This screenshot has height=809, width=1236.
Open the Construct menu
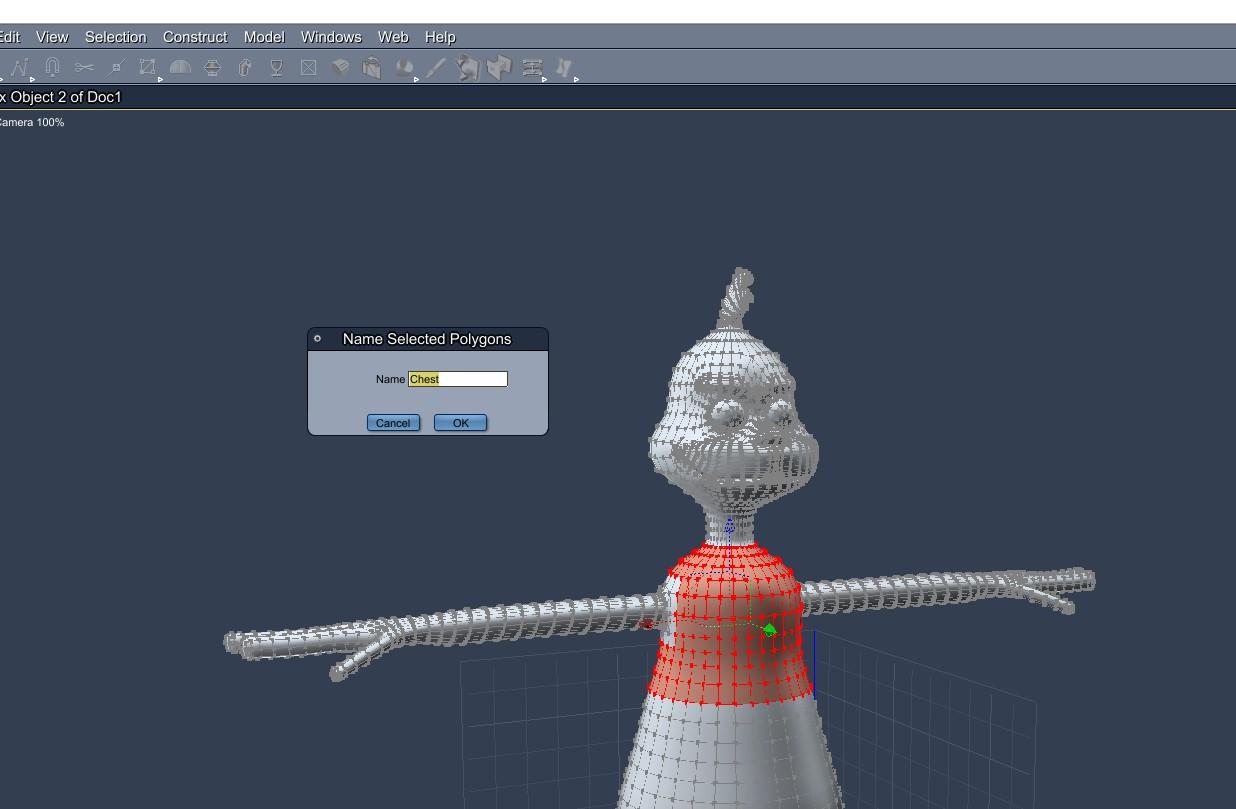coord(195,37)
